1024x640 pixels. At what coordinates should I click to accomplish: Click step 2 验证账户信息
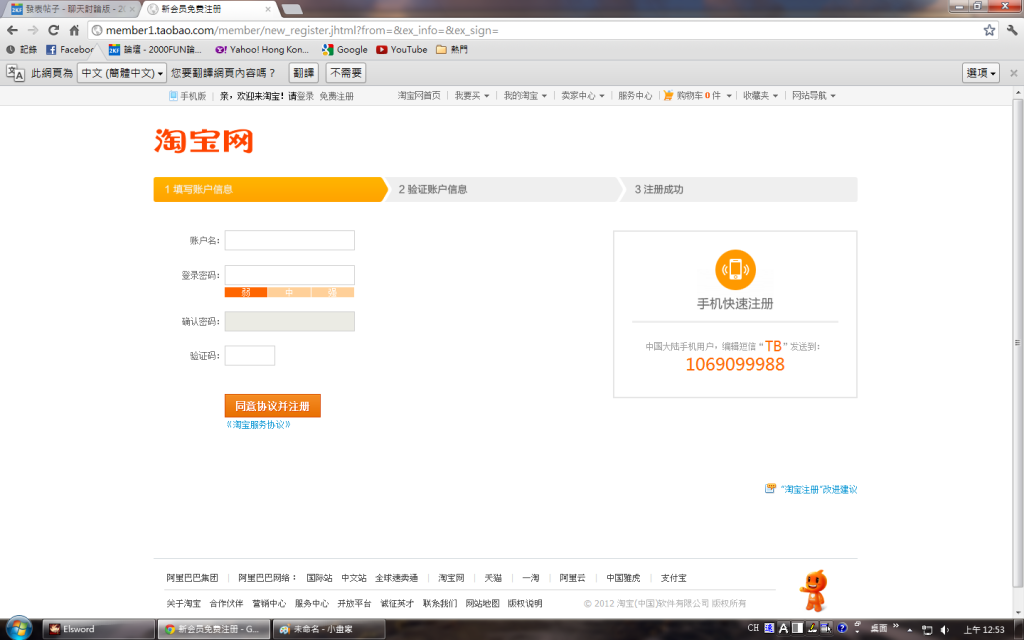coord(504,189)
